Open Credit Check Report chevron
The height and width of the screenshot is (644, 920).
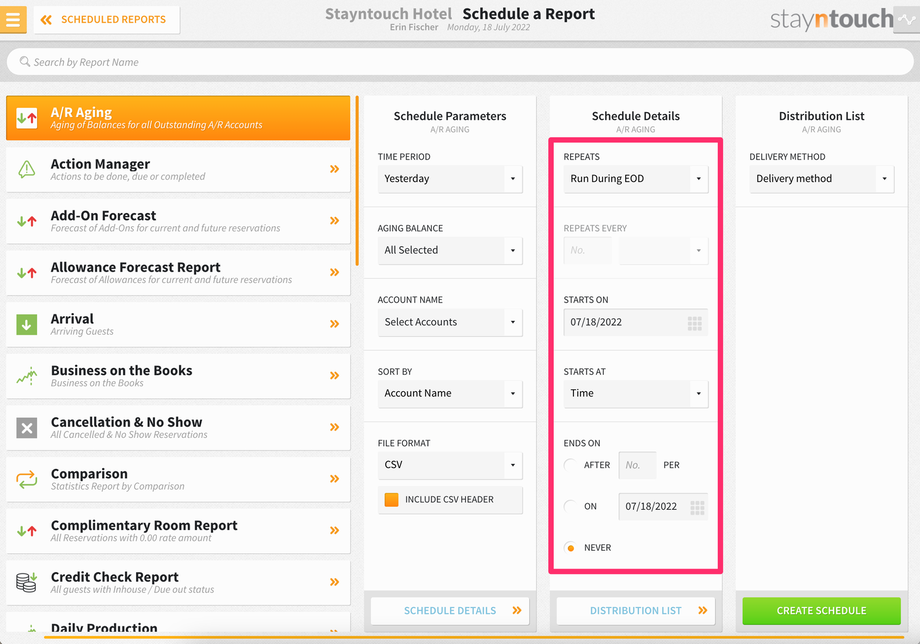pyautogui.click(x=334, y=582)
